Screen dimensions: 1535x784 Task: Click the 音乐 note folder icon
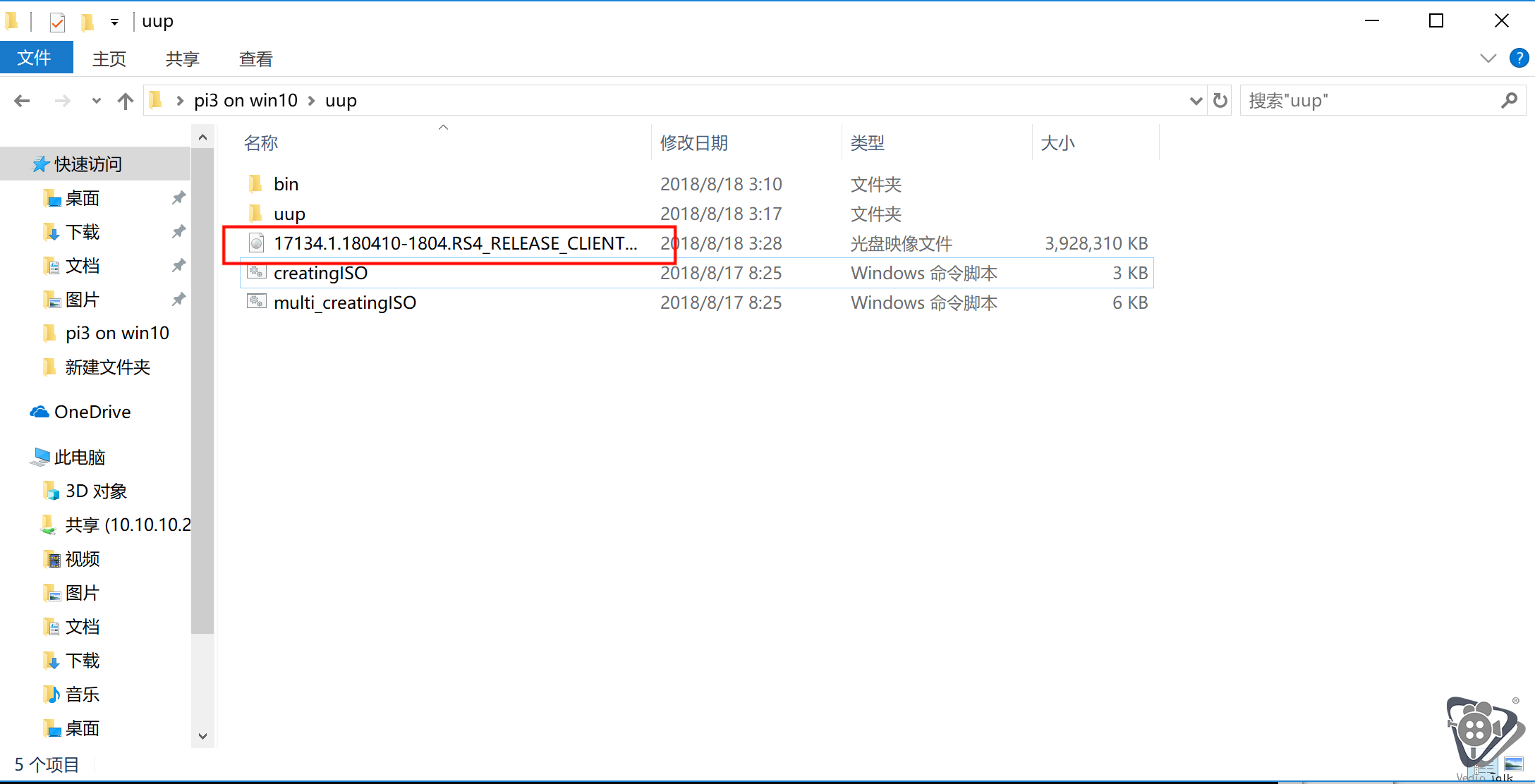[x=51, y=694]
